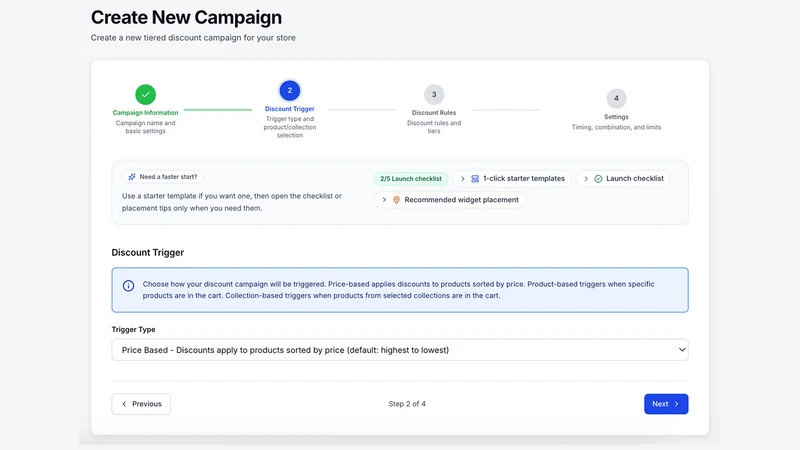The width and height of the screenshot is (800, 450).
Task: Go to step 4 Settings circle
Action: tap(616, 98)
